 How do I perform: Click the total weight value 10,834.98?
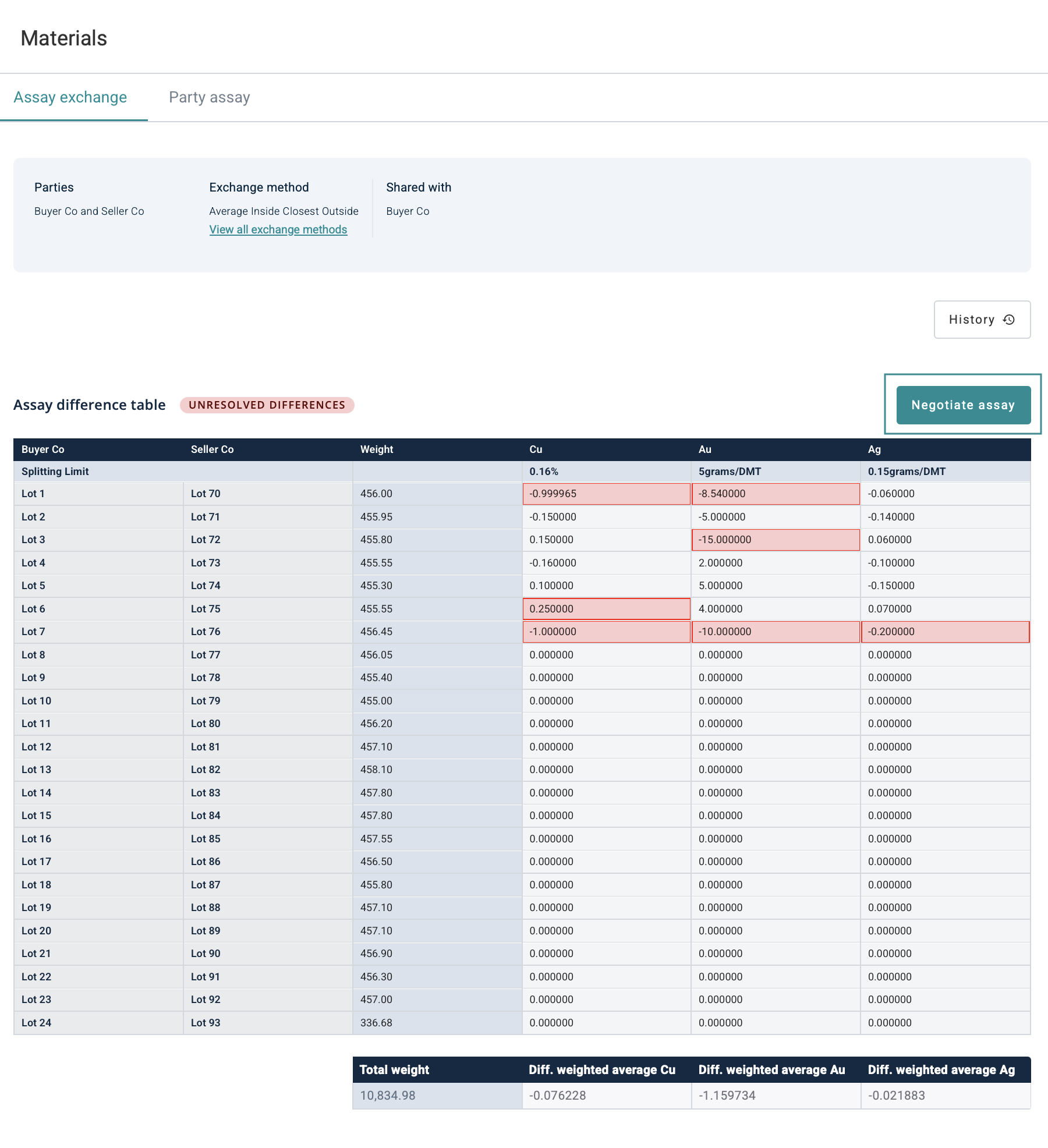point(387,1096)
